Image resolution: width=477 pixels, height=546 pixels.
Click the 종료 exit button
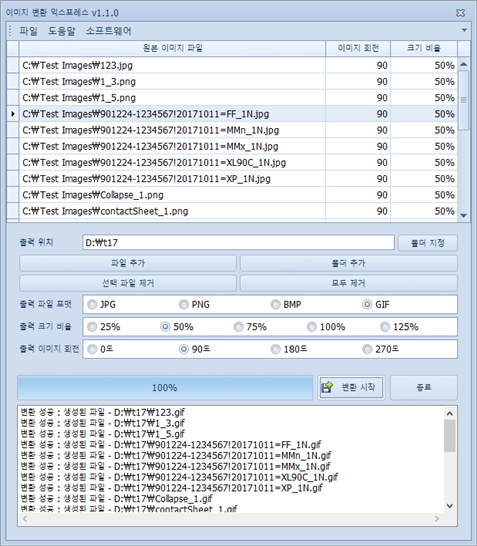[424, 387]
